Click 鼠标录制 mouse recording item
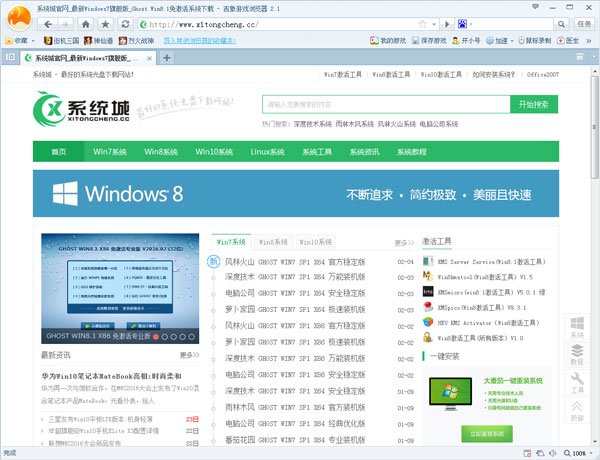Viewport: 600px width, 460px height. [535, 41]
